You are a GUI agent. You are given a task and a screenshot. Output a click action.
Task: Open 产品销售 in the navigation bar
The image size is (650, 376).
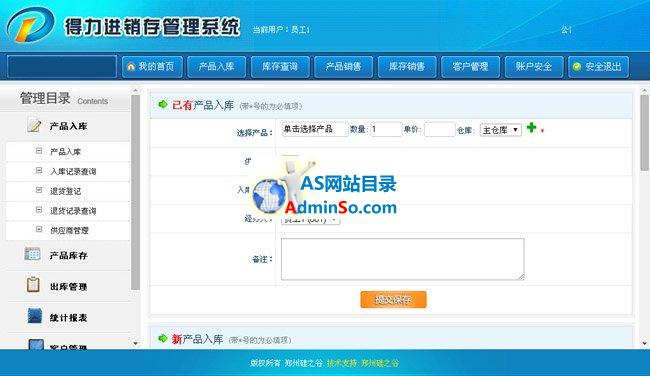click(x=343, y=67)
